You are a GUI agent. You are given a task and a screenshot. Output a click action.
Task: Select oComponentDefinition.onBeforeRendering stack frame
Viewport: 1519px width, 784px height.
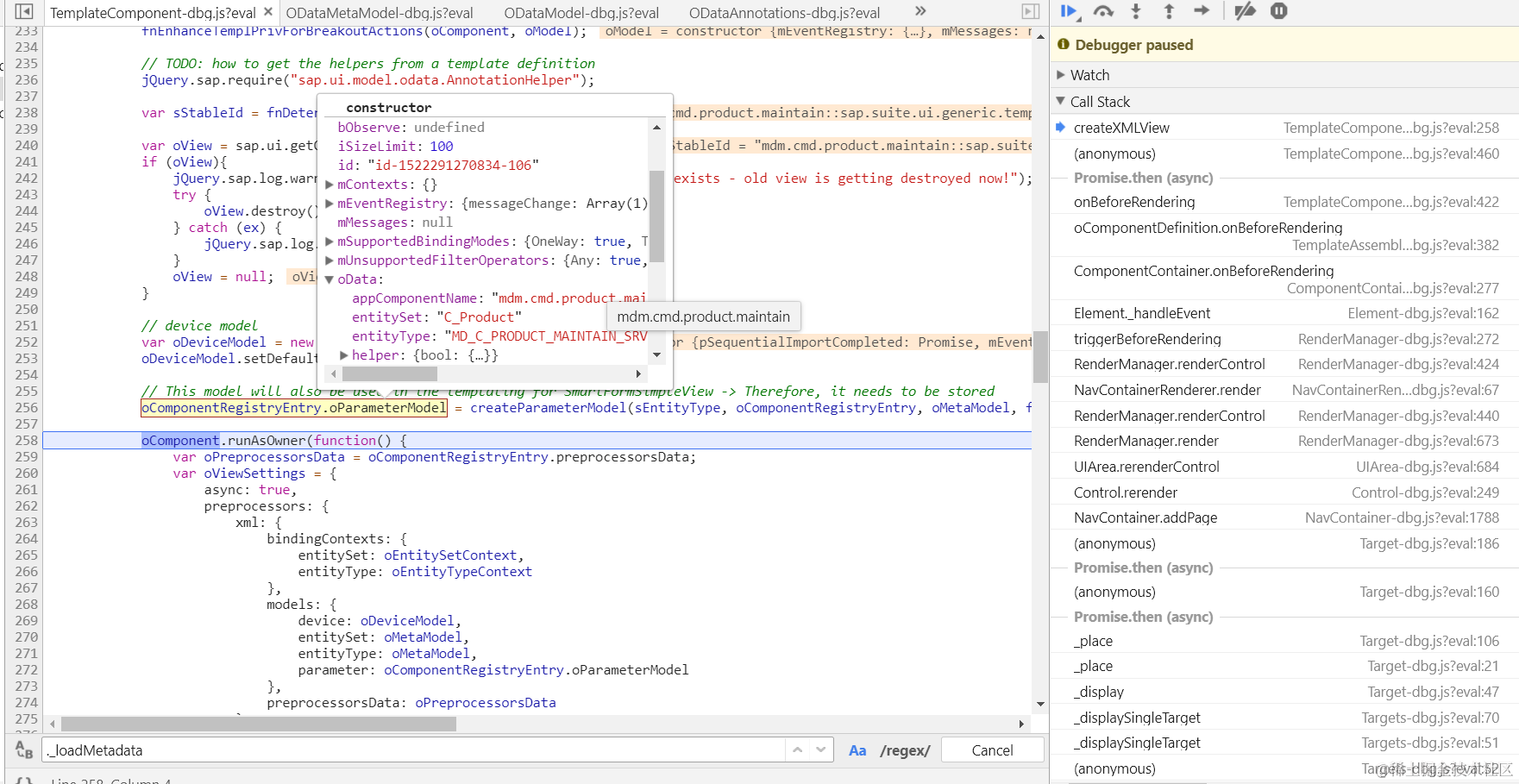[x=1285, y=236]
